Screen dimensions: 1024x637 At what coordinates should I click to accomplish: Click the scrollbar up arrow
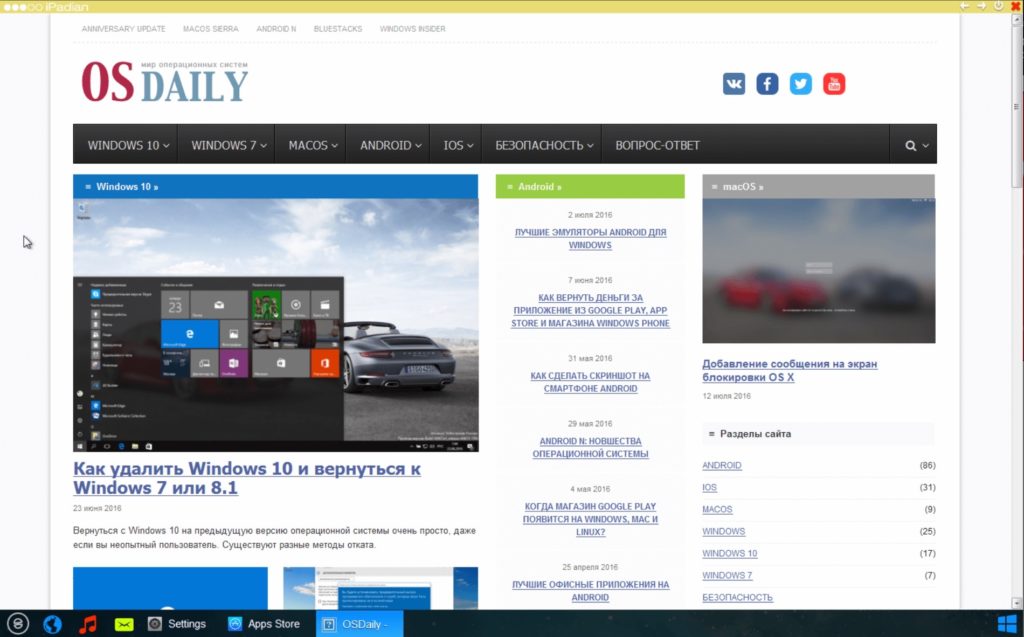coord(1016,19)
